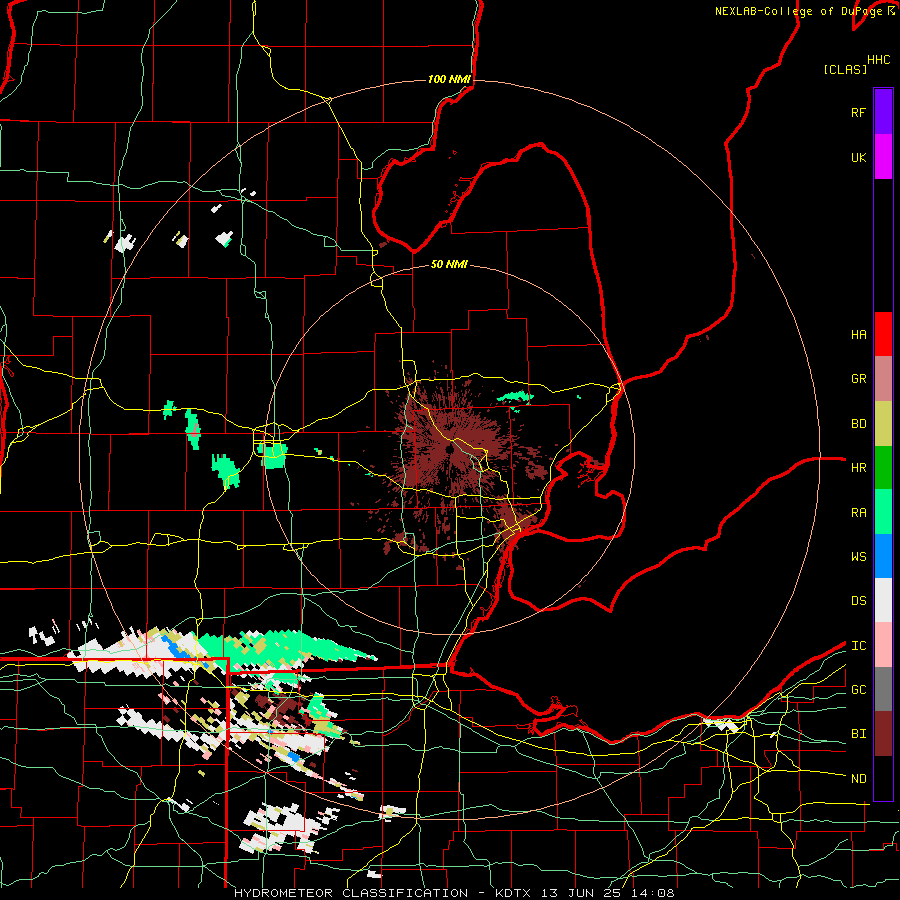
Task: Click the '100 NMI' range ring label
Action: pos(449,79)
